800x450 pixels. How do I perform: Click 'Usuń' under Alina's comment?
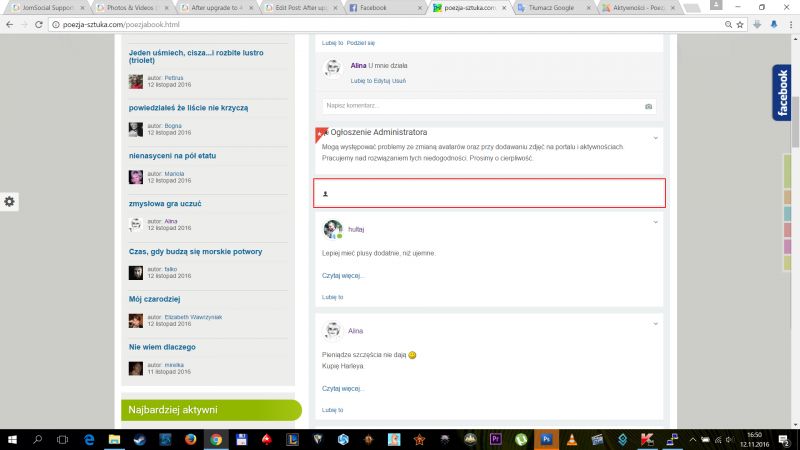pos(399,80)
